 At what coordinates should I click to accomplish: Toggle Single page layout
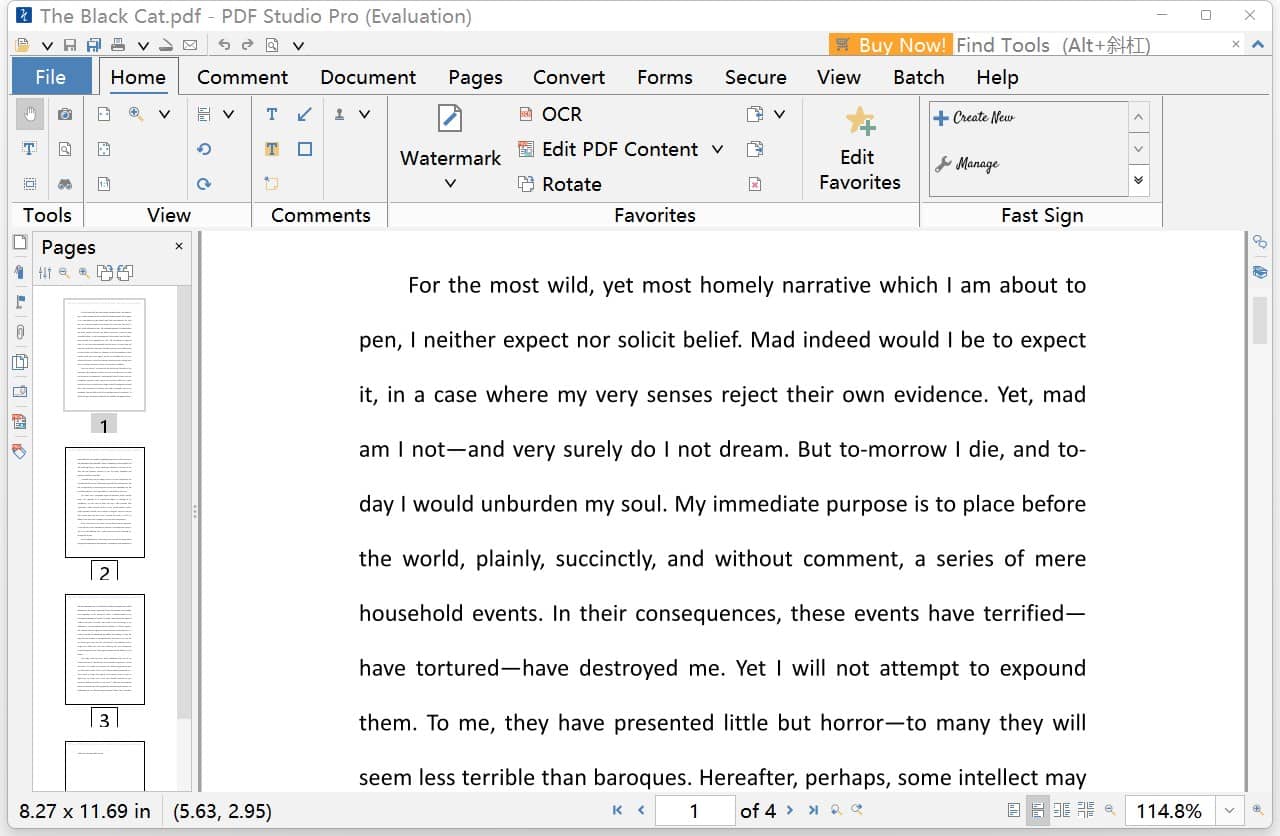pos(1014,811)
